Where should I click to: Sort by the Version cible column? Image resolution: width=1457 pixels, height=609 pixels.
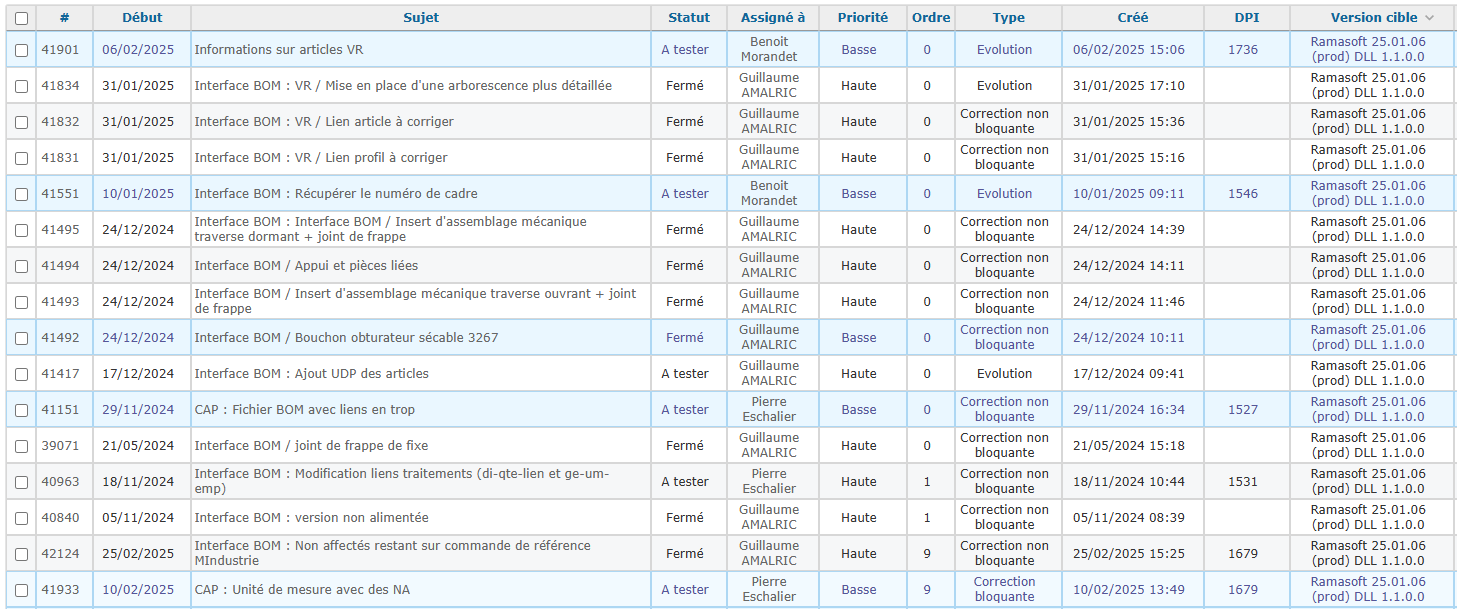coord(1373,18)
